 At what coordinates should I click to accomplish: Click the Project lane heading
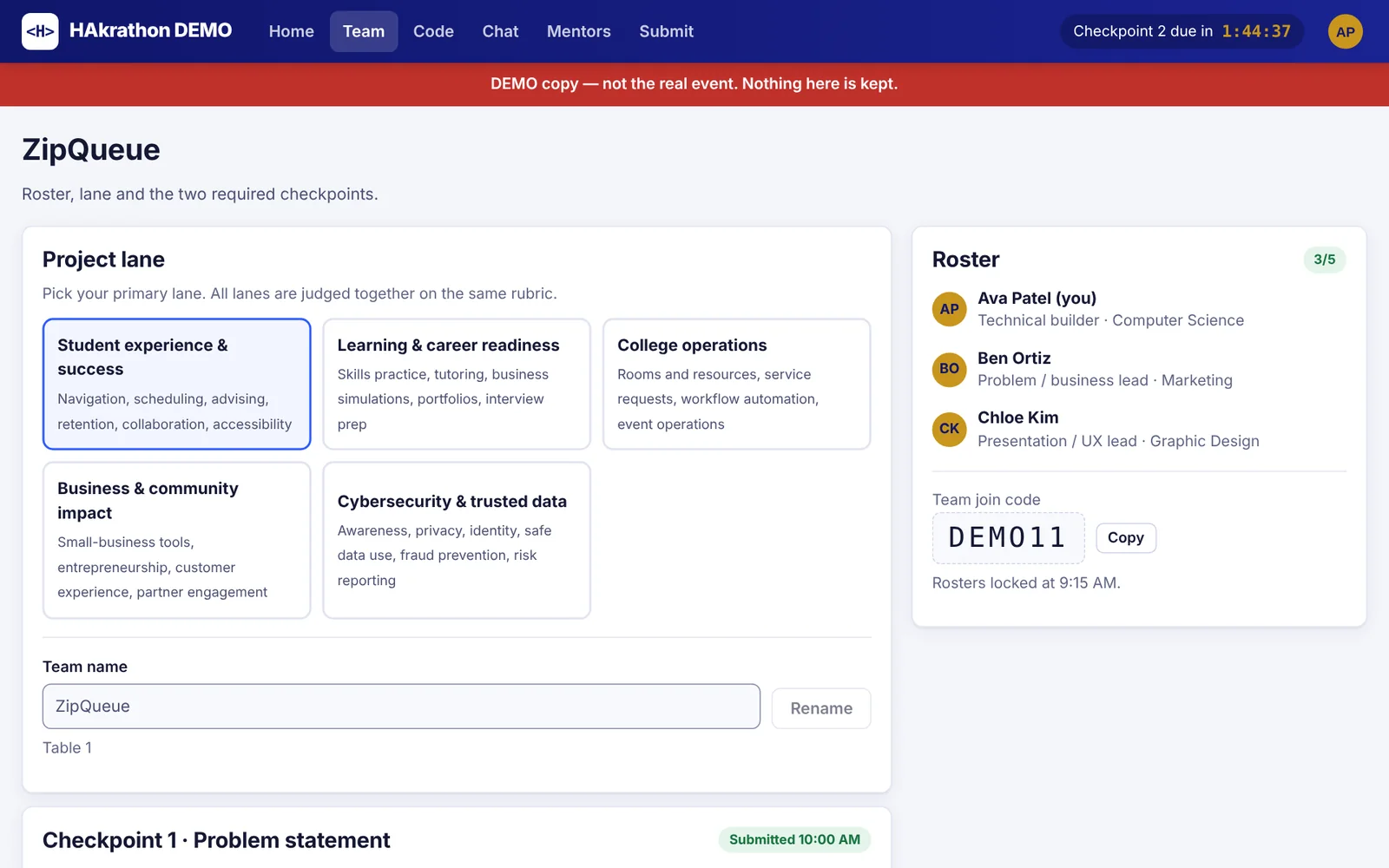(103, 260)
